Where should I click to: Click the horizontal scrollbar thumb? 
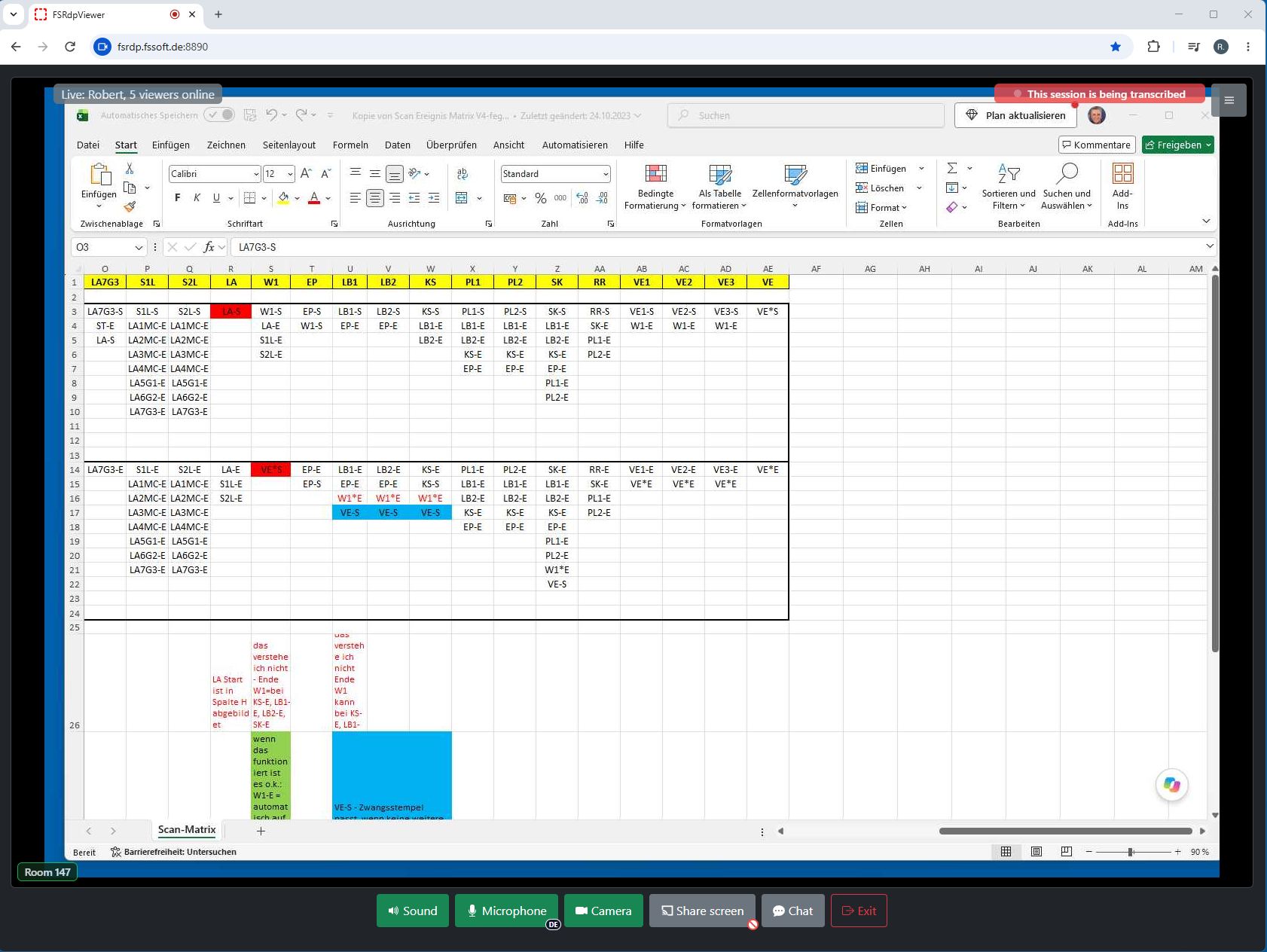click(x=1065, y=831)
